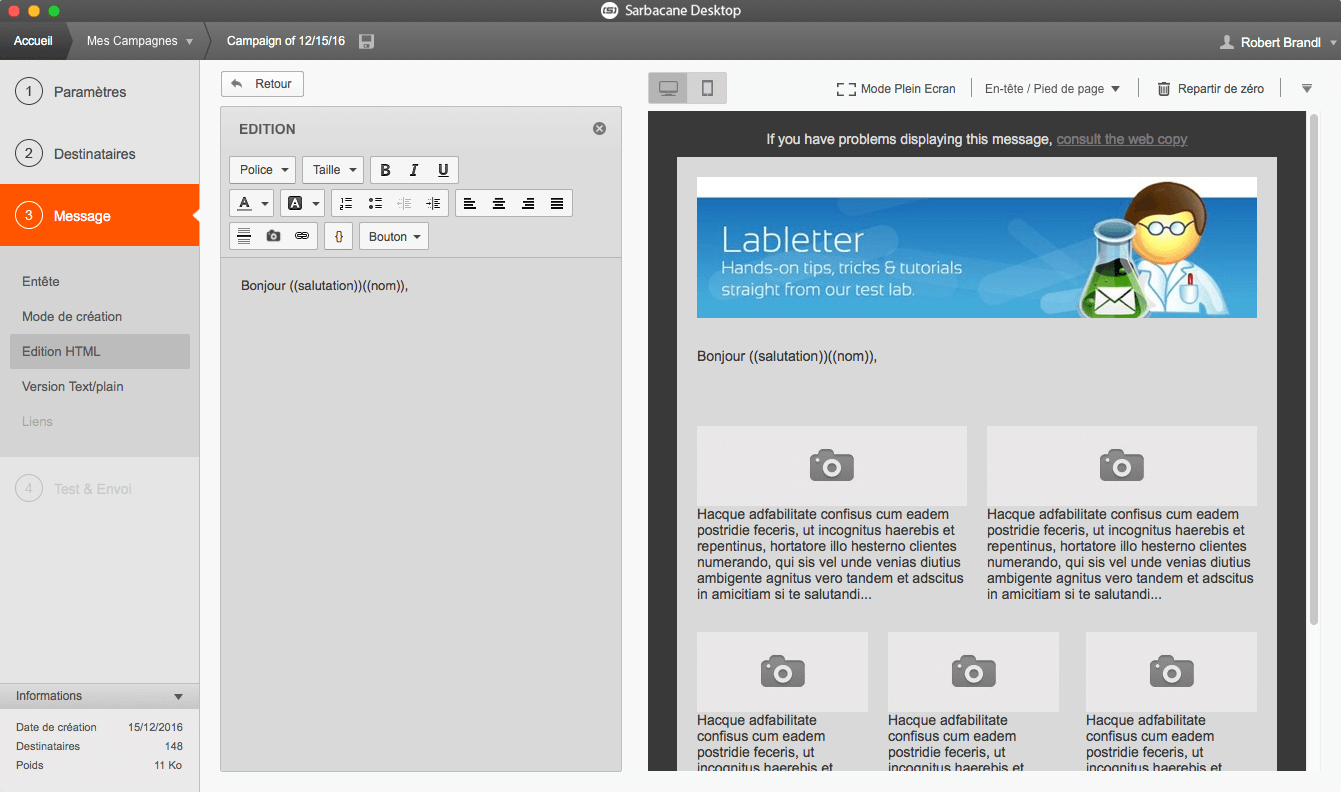The width and height of the screenshot is (1341, 792).
Task: Click the leftmost image placeholder in three-column row
Action: tap(782, 672)
